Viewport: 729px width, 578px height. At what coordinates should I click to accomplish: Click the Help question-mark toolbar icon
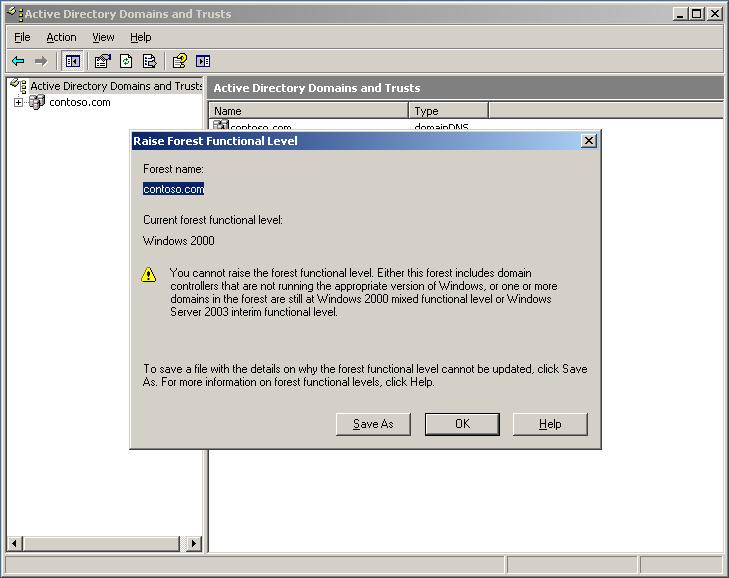coord(179,61)
